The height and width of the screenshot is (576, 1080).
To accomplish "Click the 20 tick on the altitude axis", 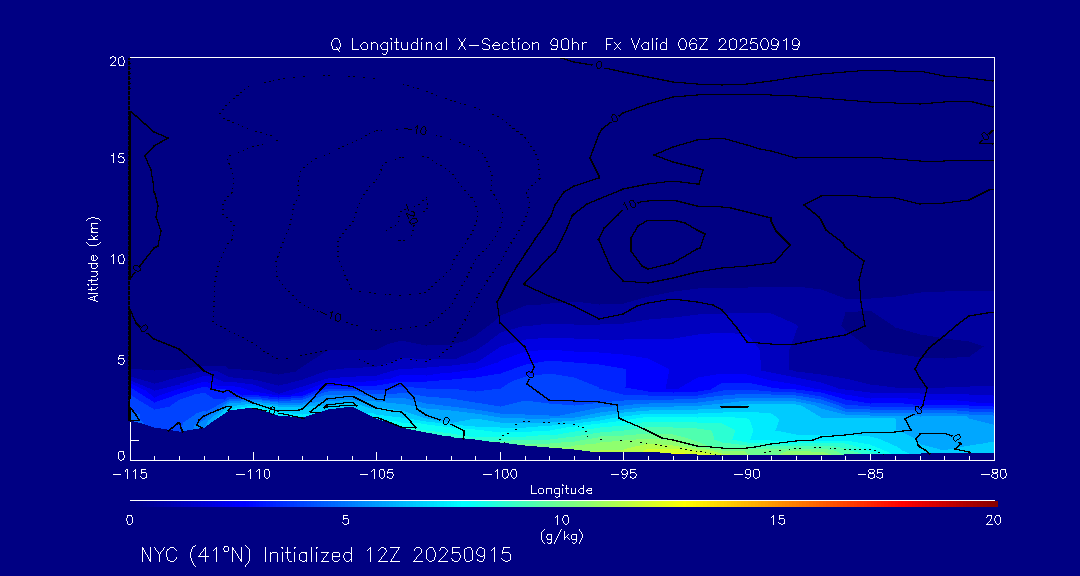I will [116, 61].
